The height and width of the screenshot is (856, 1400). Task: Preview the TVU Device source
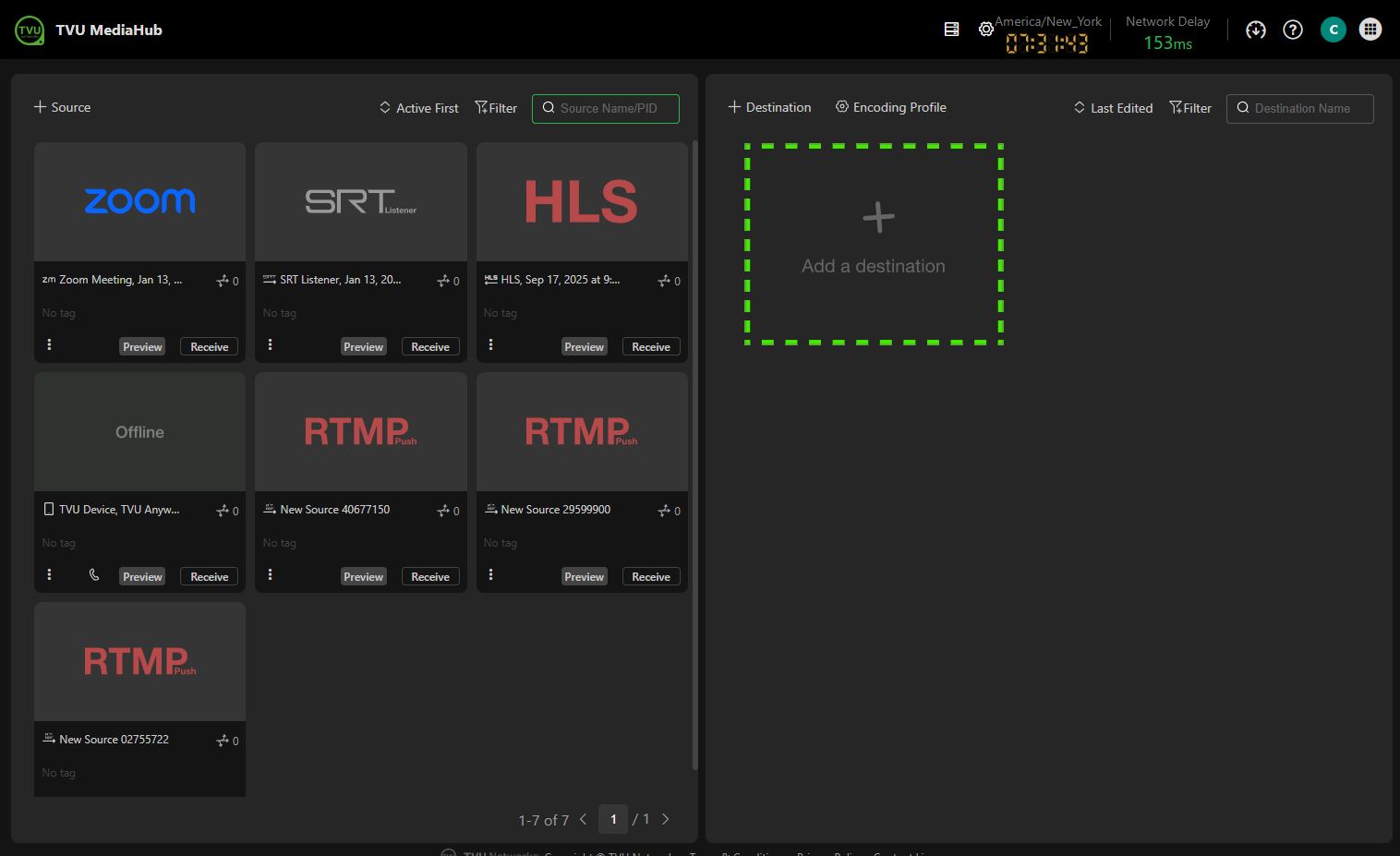click(142, 576)
